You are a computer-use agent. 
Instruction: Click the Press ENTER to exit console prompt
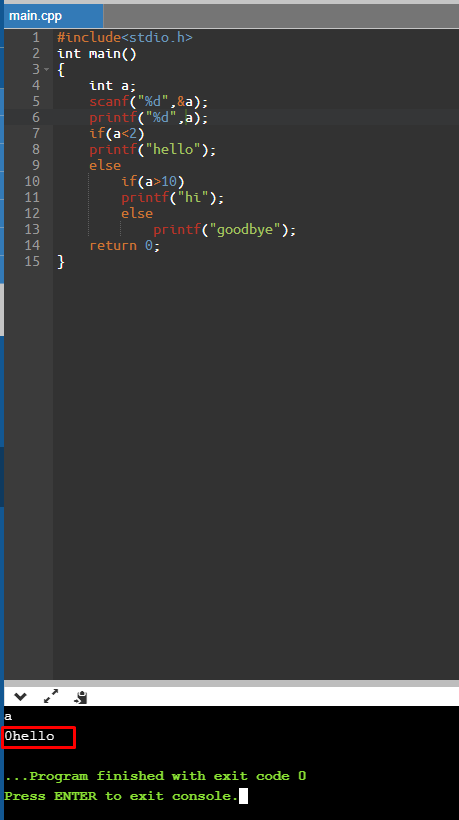(x=121, y=796)
